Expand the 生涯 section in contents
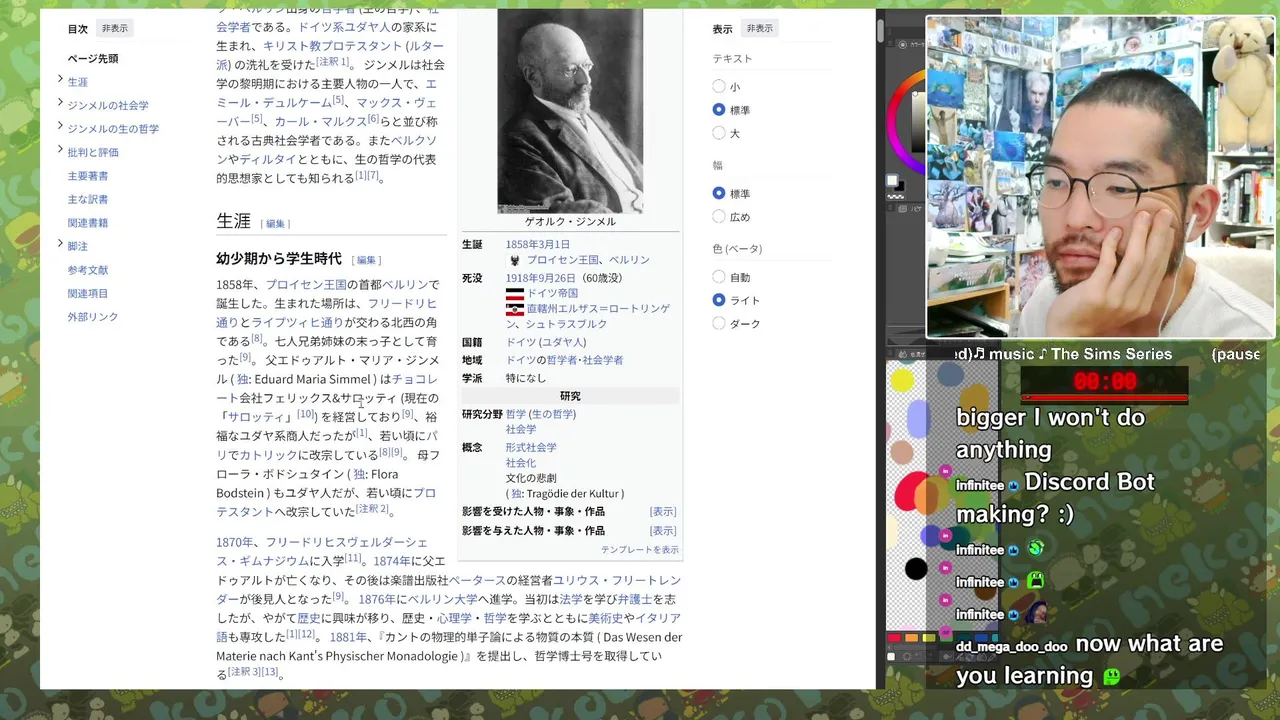 [60, 81]
